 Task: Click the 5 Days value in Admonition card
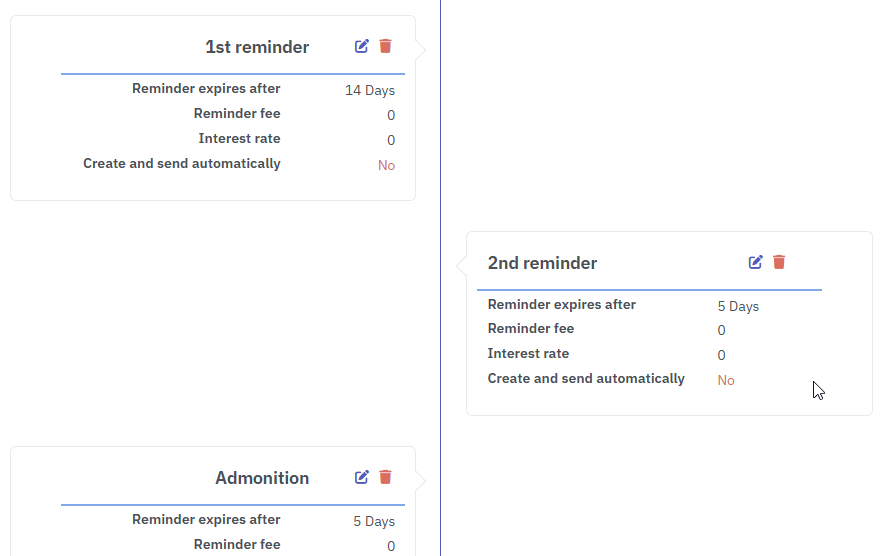coord(374,521)
